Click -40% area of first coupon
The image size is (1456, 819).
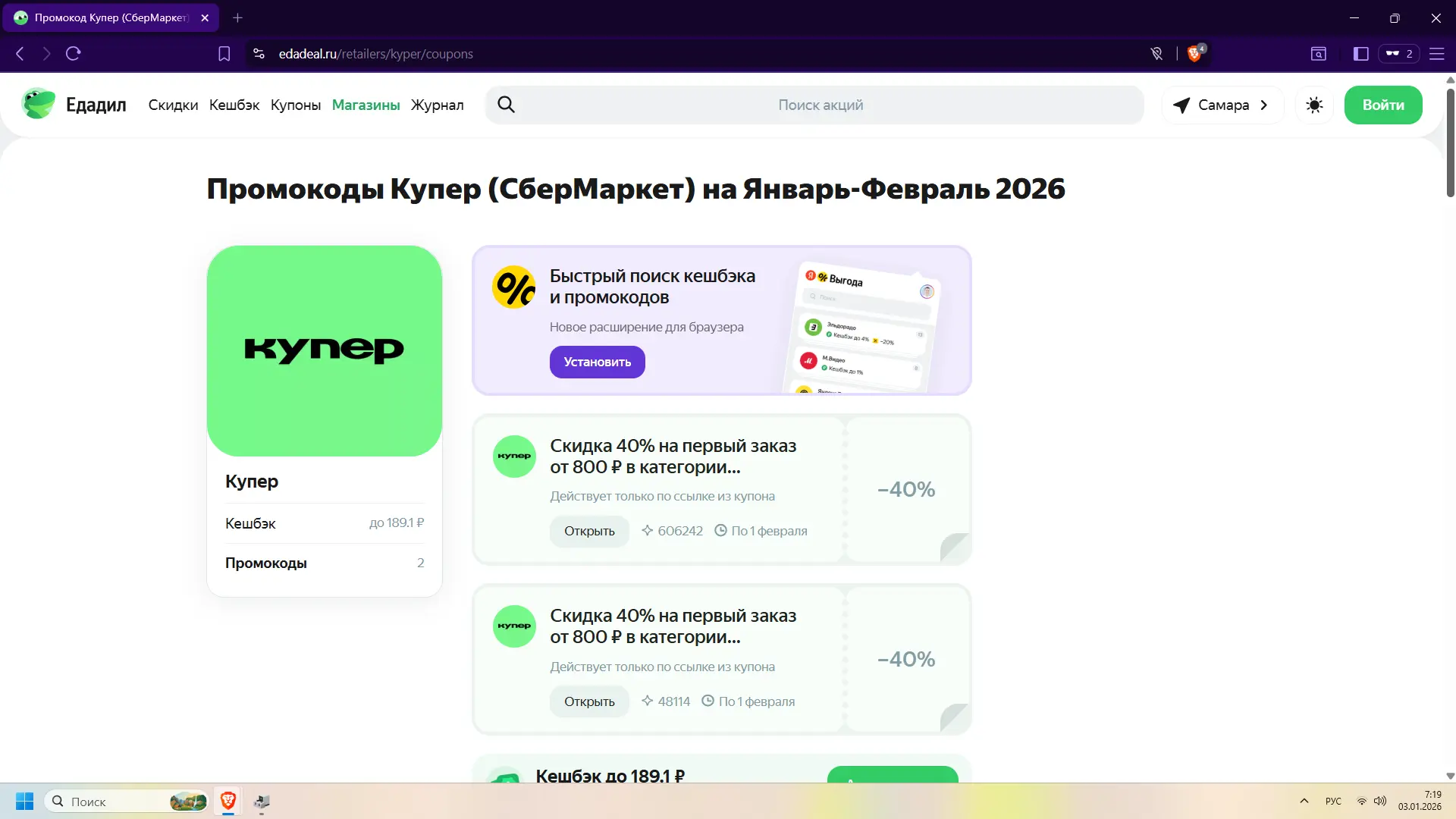click(907, 490)
